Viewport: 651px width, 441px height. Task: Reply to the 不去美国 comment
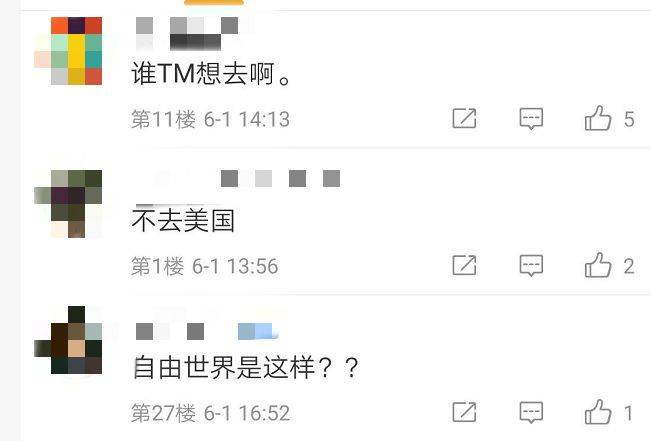(531, 266)
